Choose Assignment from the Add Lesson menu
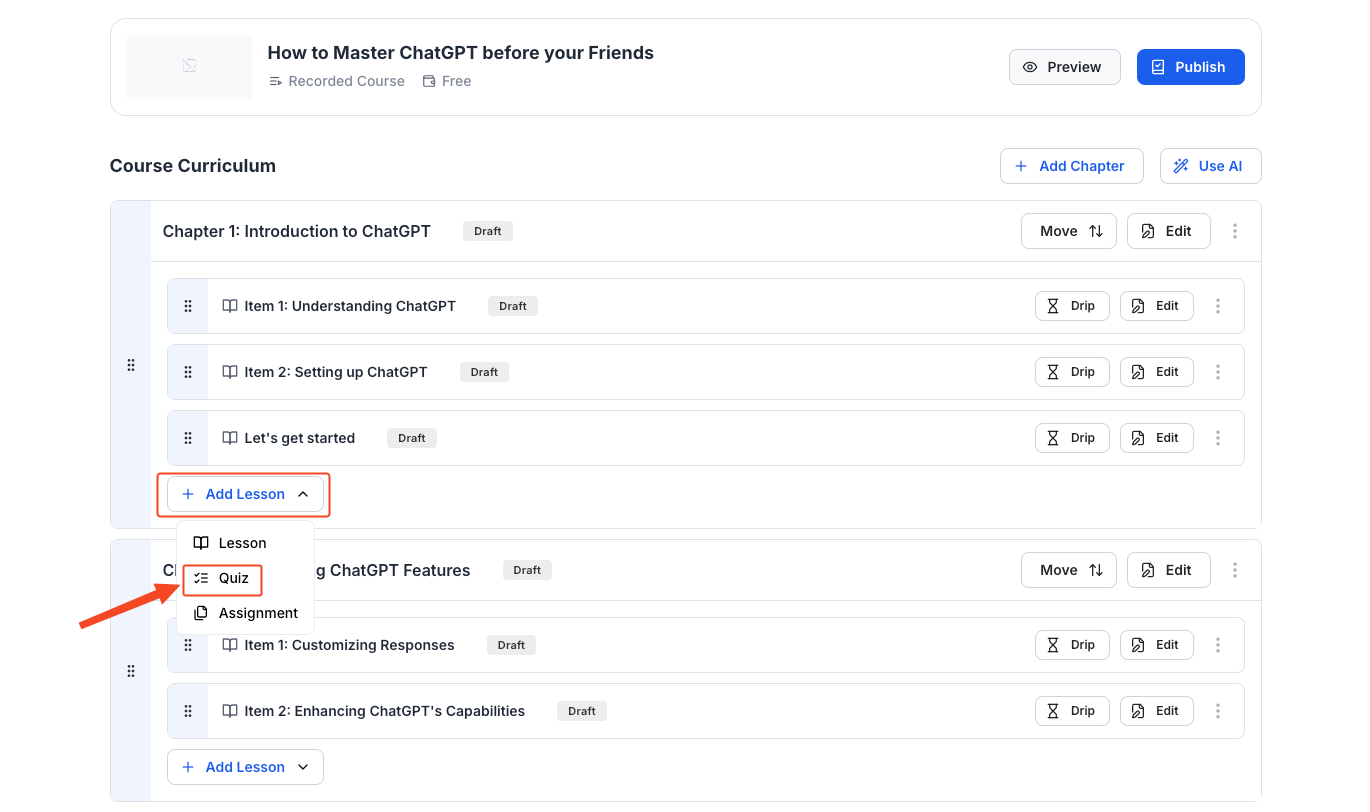Image resolution: width=1370 pixels, height=812 pixels. coord(246,613)
